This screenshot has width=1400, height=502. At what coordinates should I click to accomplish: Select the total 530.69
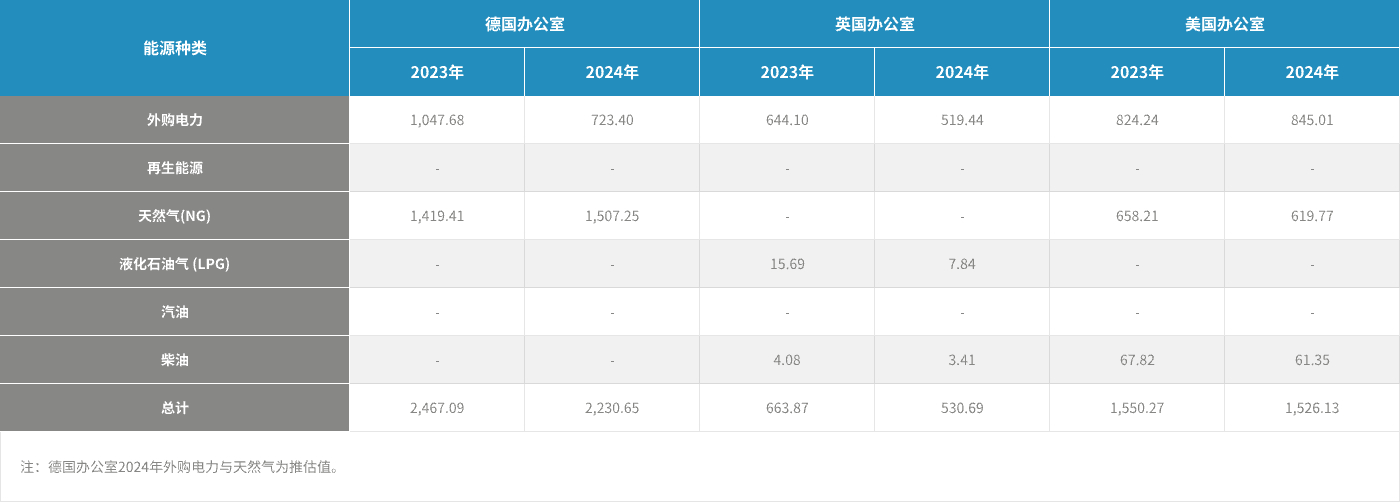[x=962, y=408]
